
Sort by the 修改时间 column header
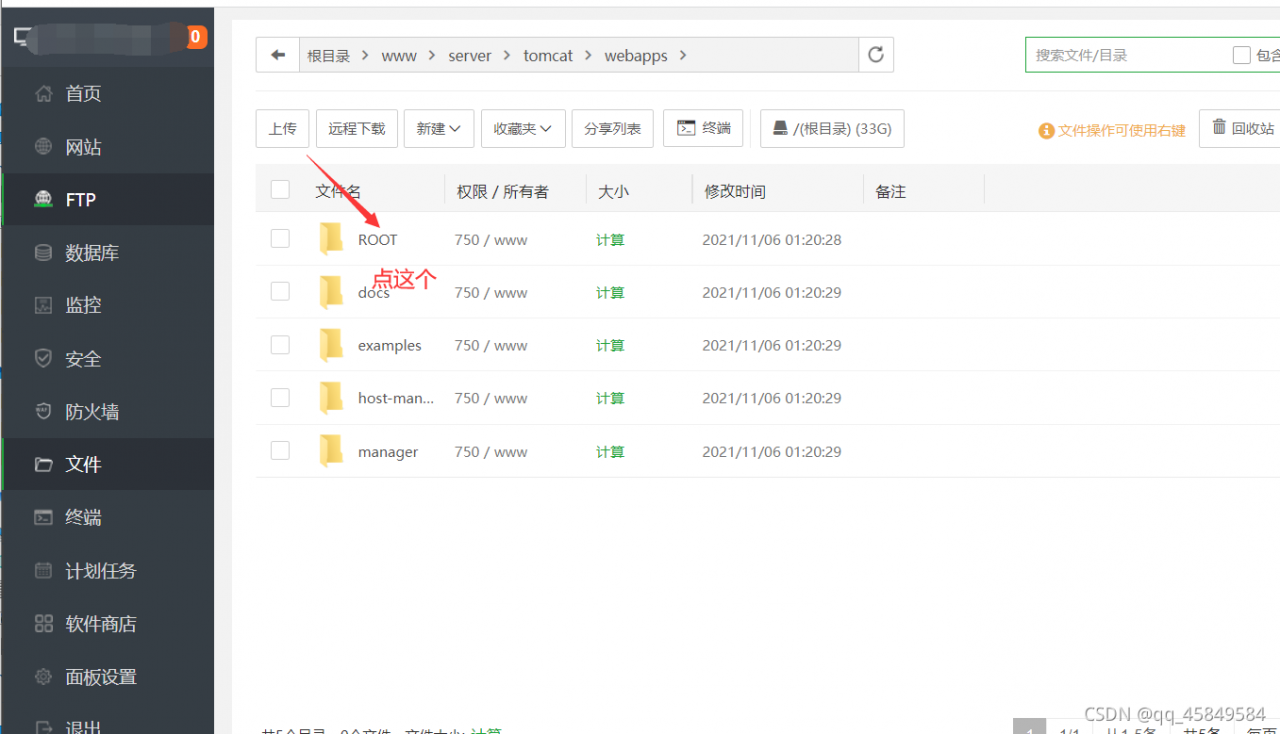click(x=735, y=191)
